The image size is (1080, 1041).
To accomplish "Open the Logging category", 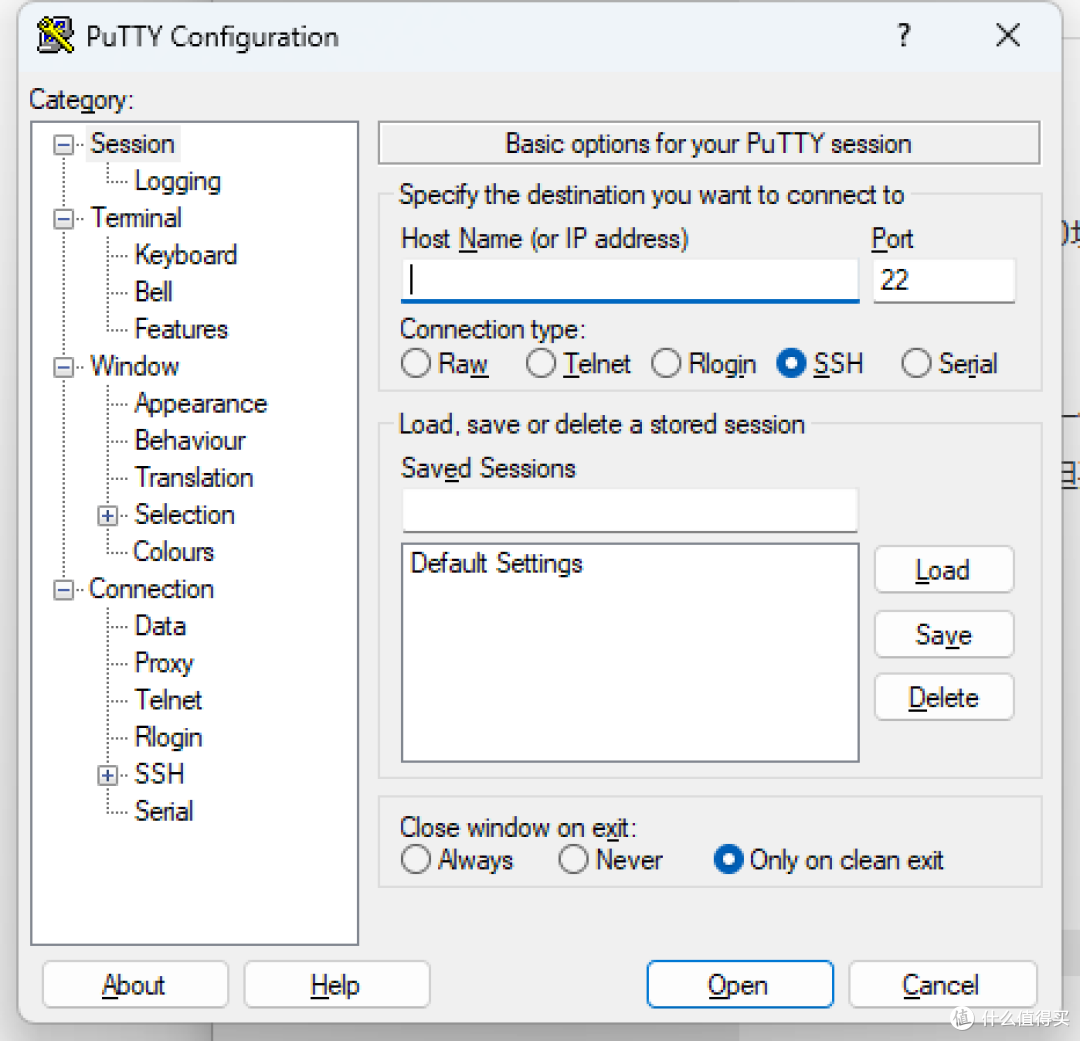I will [x=178, y=181].
